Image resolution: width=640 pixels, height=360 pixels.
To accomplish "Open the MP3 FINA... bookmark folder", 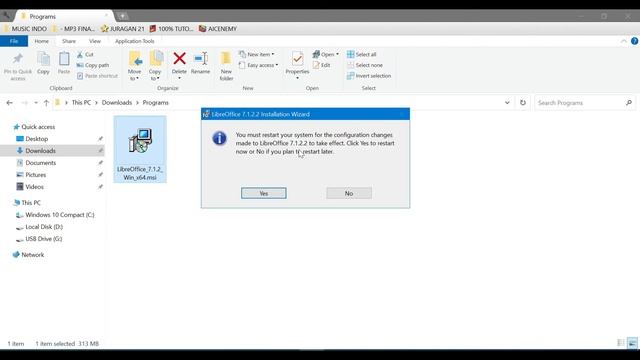I will [x=74, y=29].
